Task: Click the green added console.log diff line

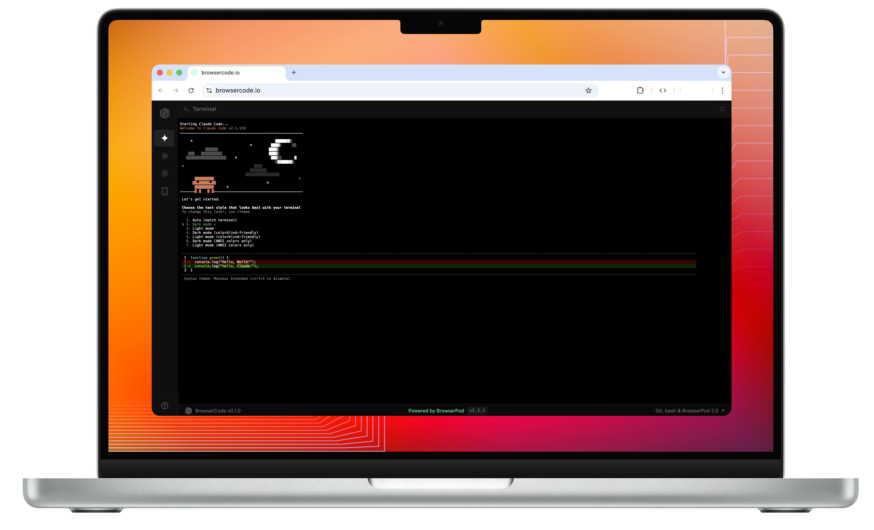Action: [x=440, y=266]
